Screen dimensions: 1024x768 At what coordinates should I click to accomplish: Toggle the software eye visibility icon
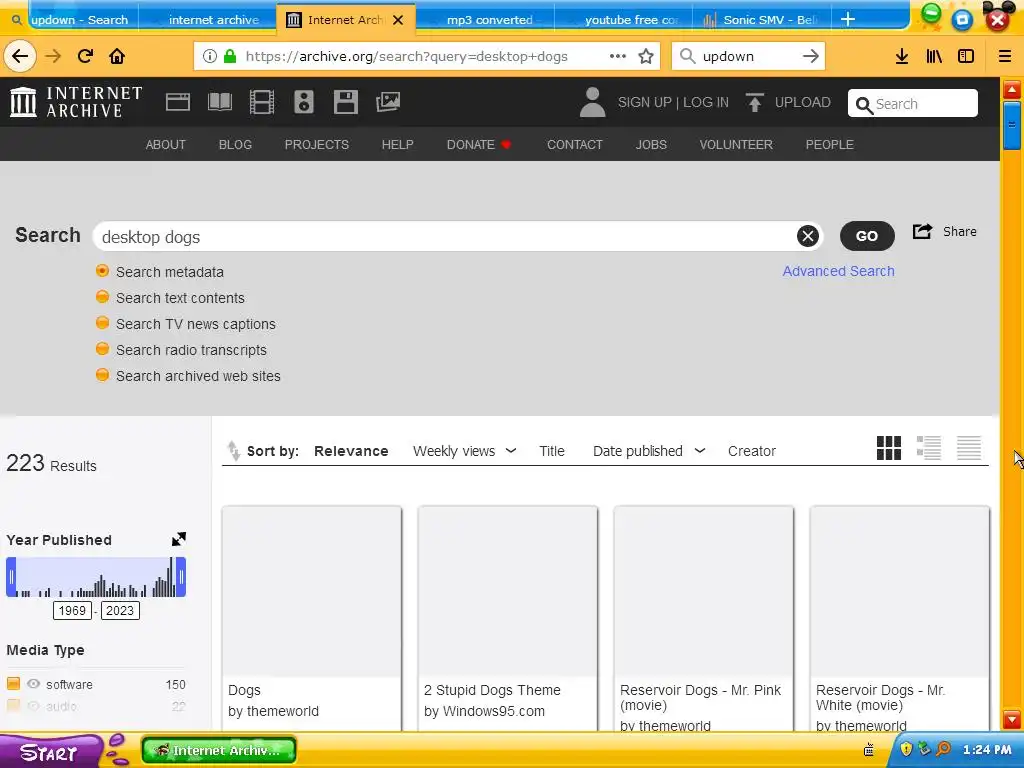coord(33,684)
